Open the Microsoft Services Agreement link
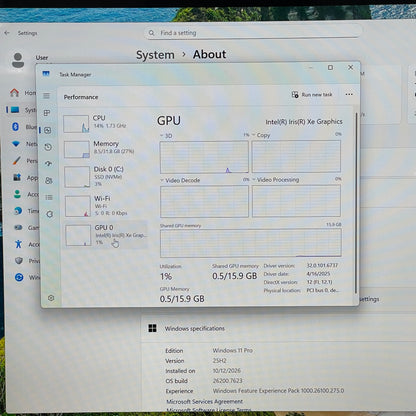Image resolution: width=416 pixels, height=416 pixels. pos(204,401)
